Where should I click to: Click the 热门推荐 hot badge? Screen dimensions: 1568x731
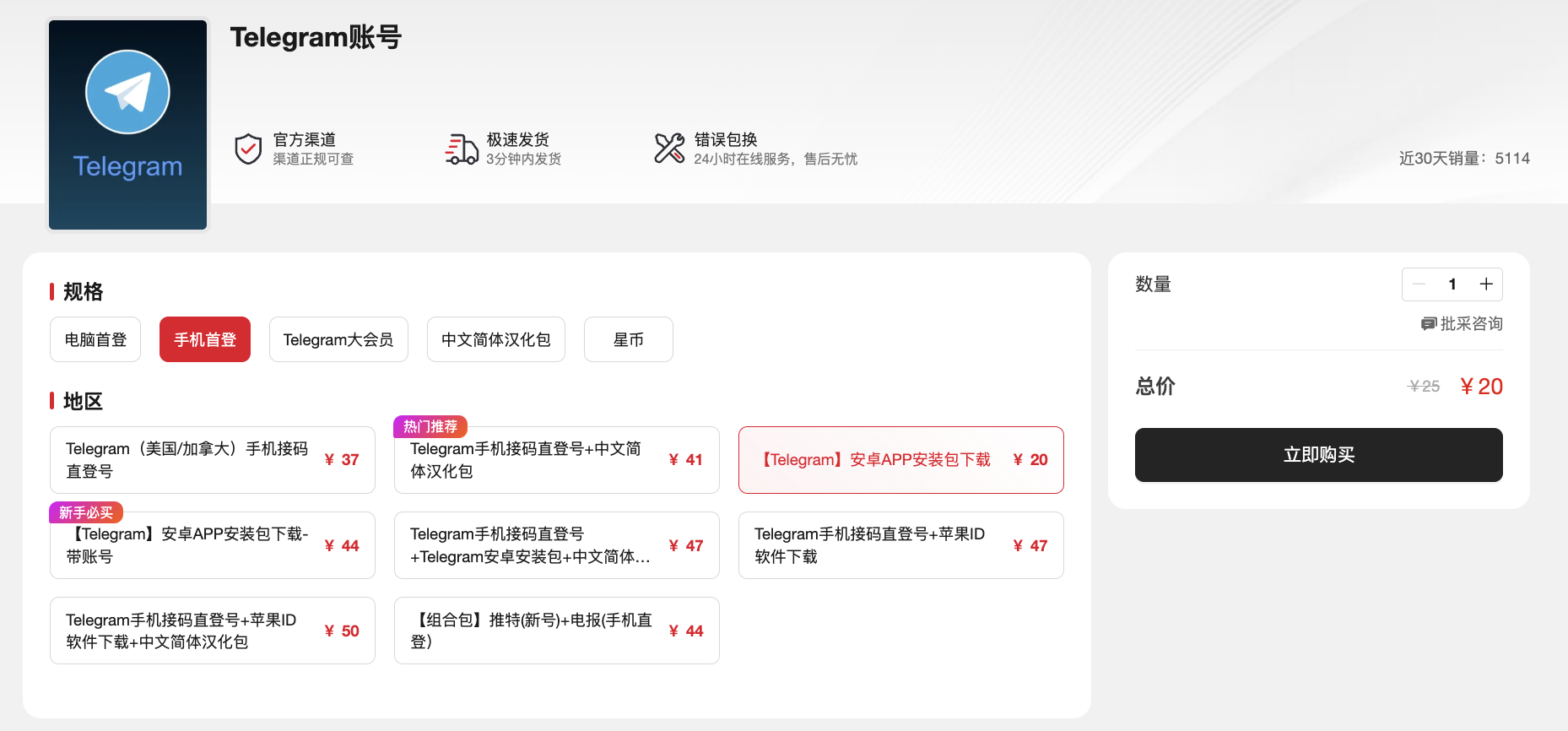coord(430,427)
